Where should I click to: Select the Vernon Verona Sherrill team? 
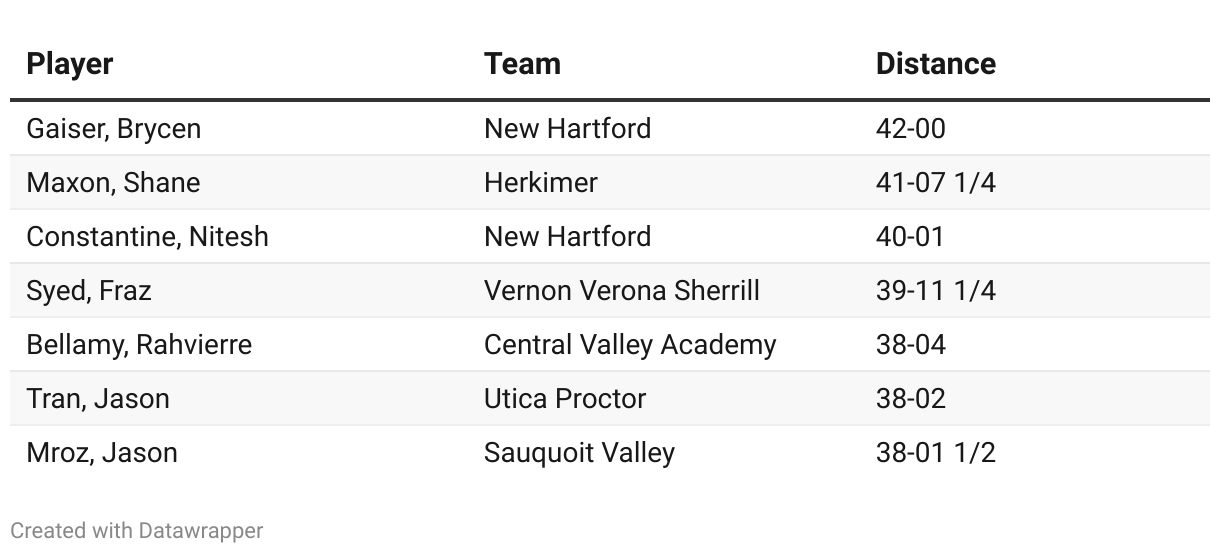click(622, 291)
